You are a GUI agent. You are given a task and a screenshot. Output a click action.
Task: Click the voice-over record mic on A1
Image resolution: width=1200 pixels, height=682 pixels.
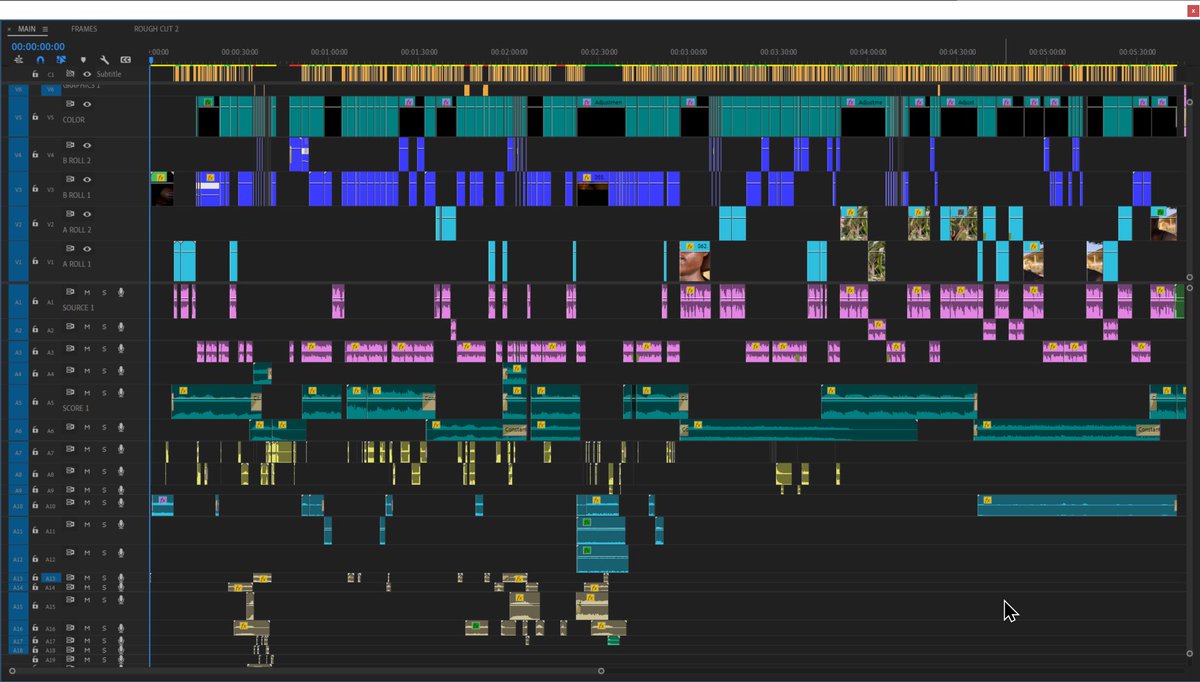click(x=120, y=291)
